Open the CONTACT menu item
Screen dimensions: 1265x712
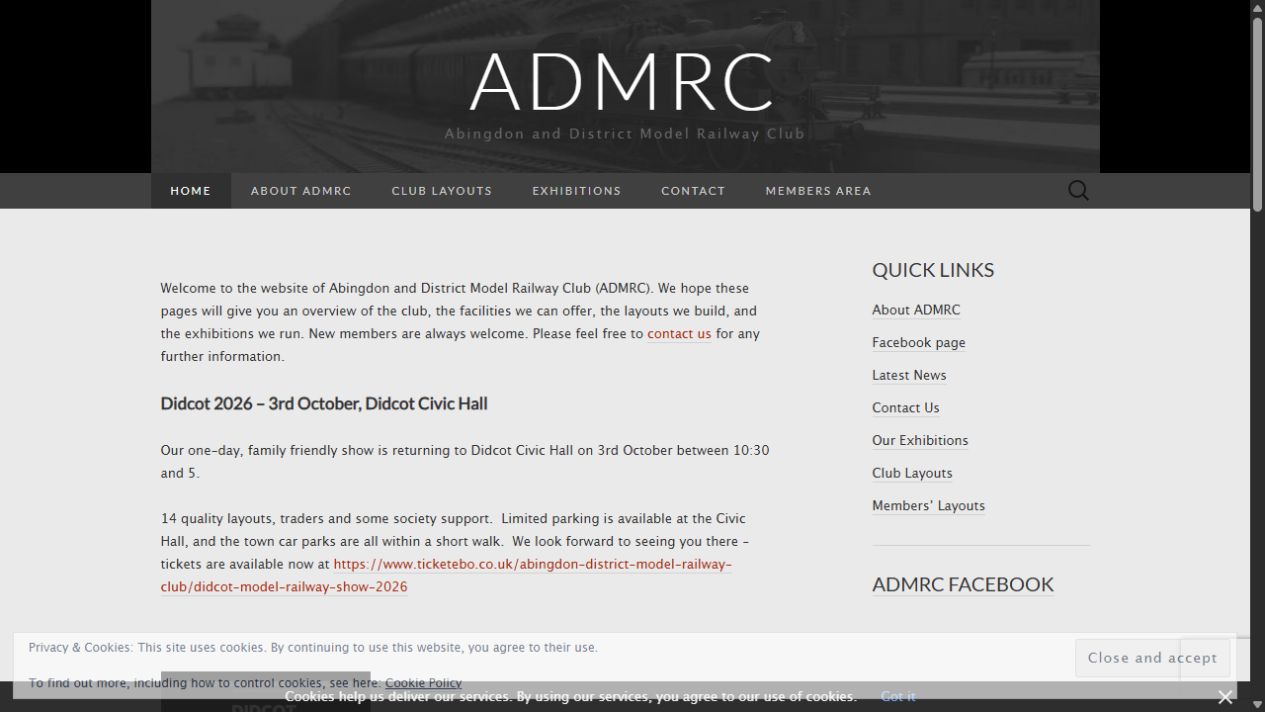pyautogui.click(x=693, y=190)
